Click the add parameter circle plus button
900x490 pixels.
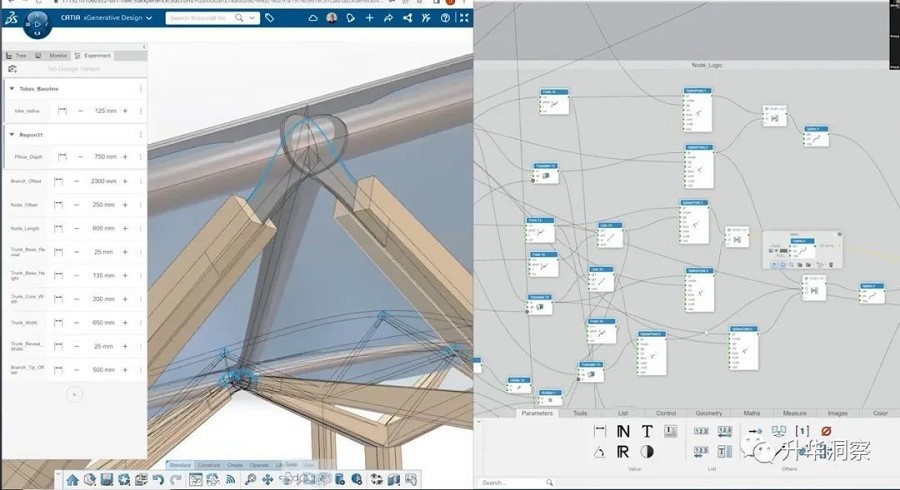point(74,395)
